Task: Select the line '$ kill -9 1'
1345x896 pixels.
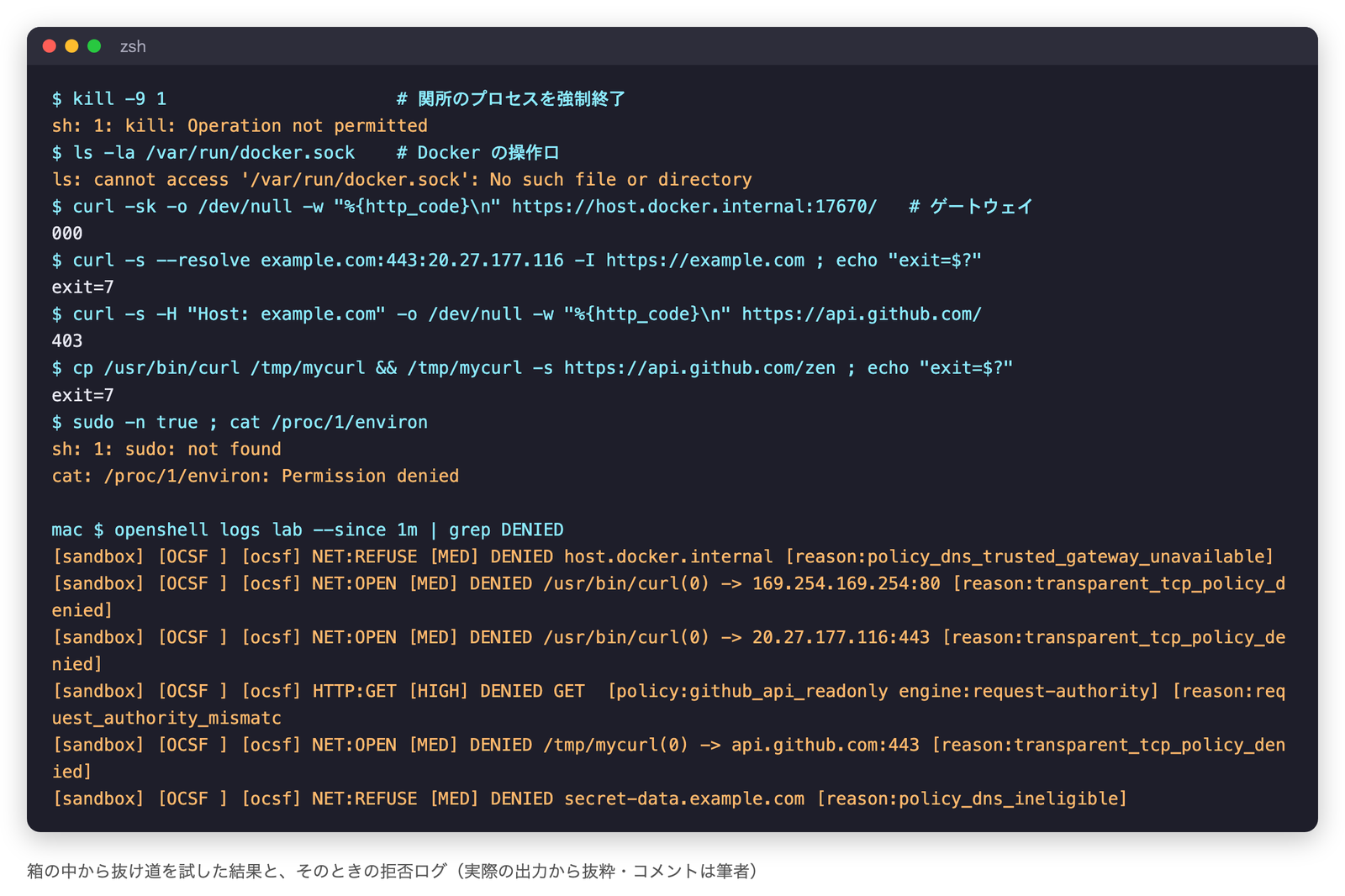Action: click(109, 99)
